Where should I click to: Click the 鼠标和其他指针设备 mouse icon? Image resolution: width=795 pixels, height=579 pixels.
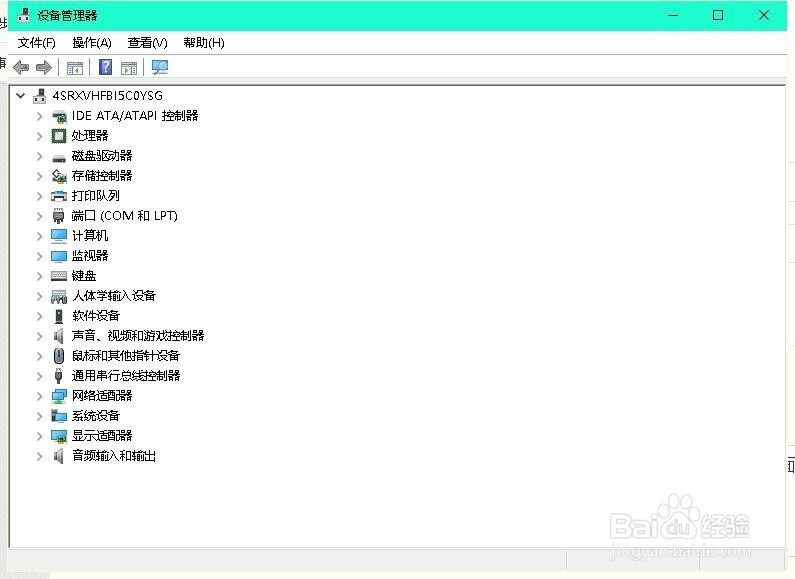coord(59,356)
